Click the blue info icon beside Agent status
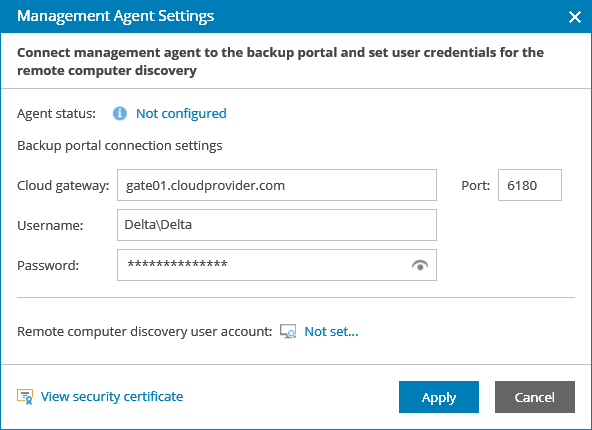The height and width of the screenshot is (430, 592). click(120, 113)
